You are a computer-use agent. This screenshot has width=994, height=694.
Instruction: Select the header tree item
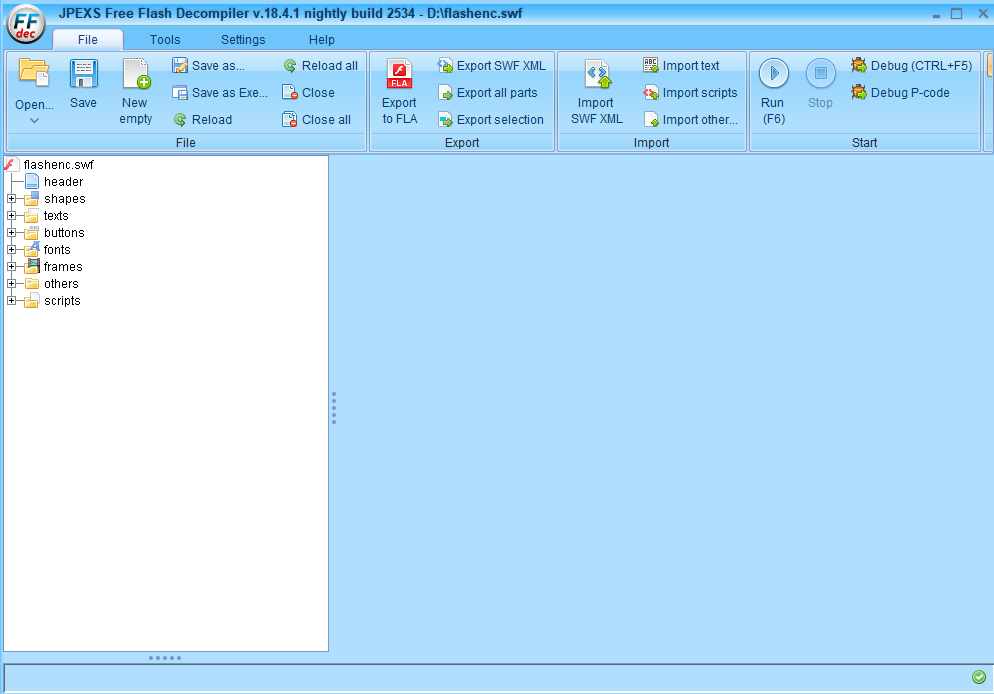tap(63, 182)
